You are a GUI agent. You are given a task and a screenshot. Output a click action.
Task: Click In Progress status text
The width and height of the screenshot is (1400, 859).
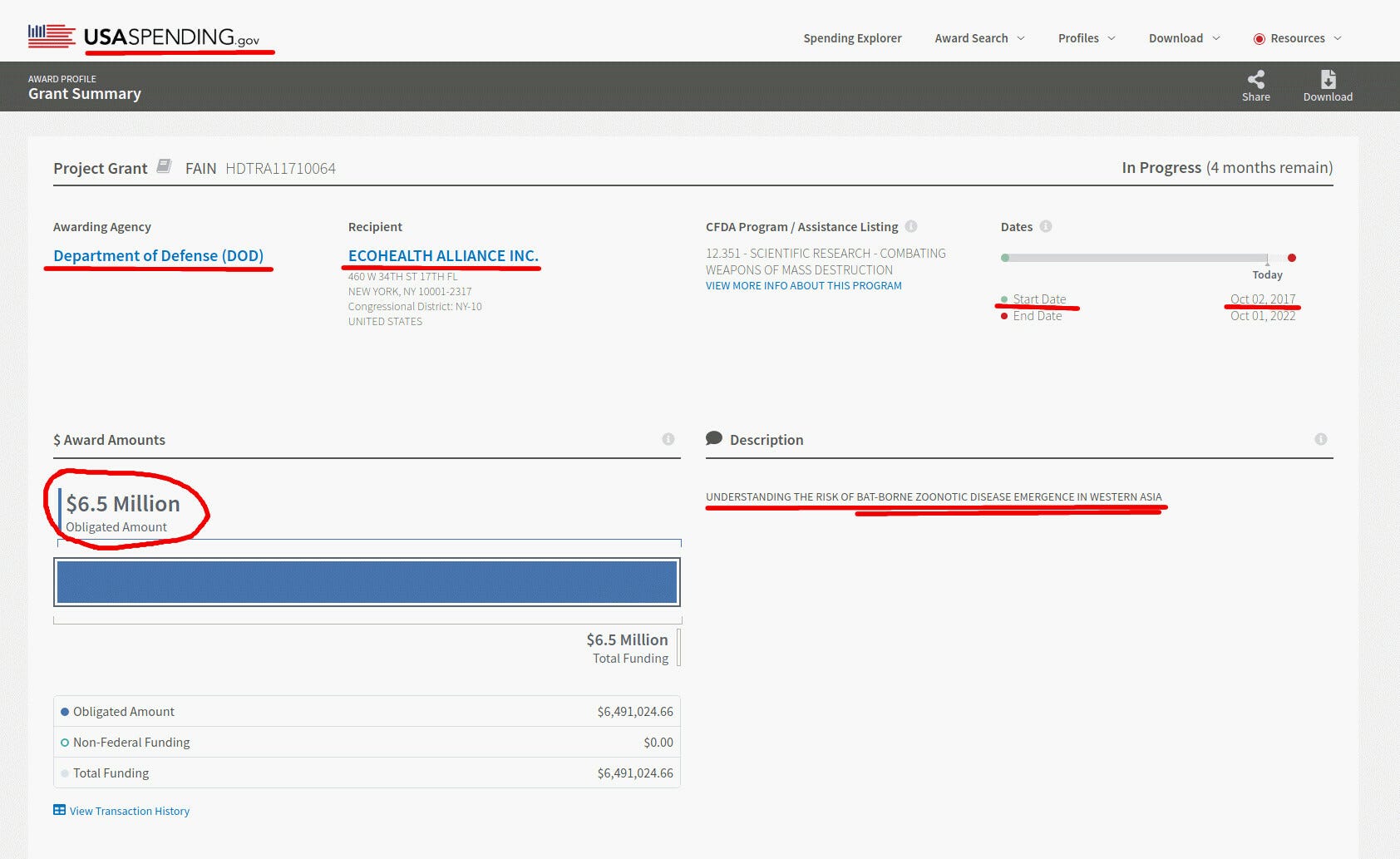1161,167
